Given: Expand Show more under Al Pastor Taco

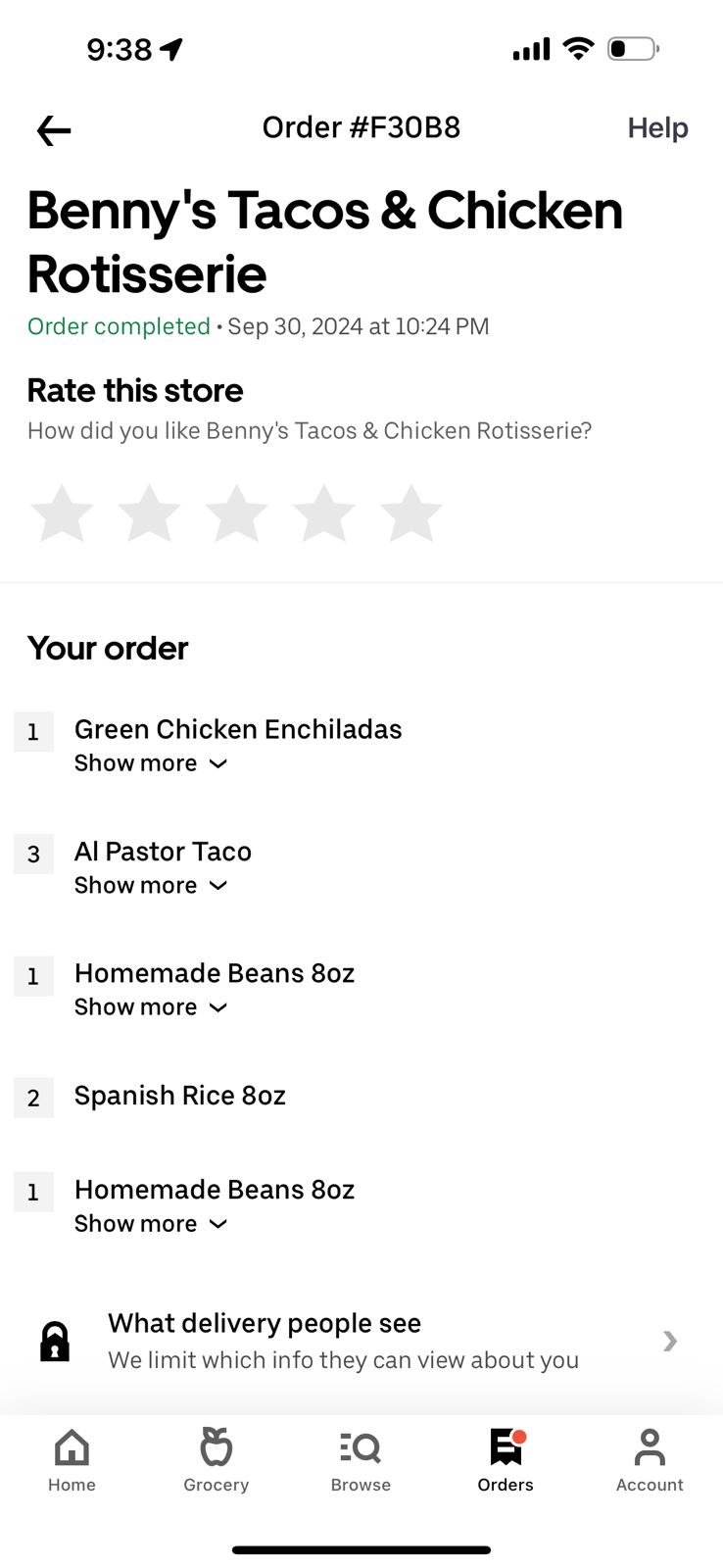Looking at the screenshot, I should (151, 886).
